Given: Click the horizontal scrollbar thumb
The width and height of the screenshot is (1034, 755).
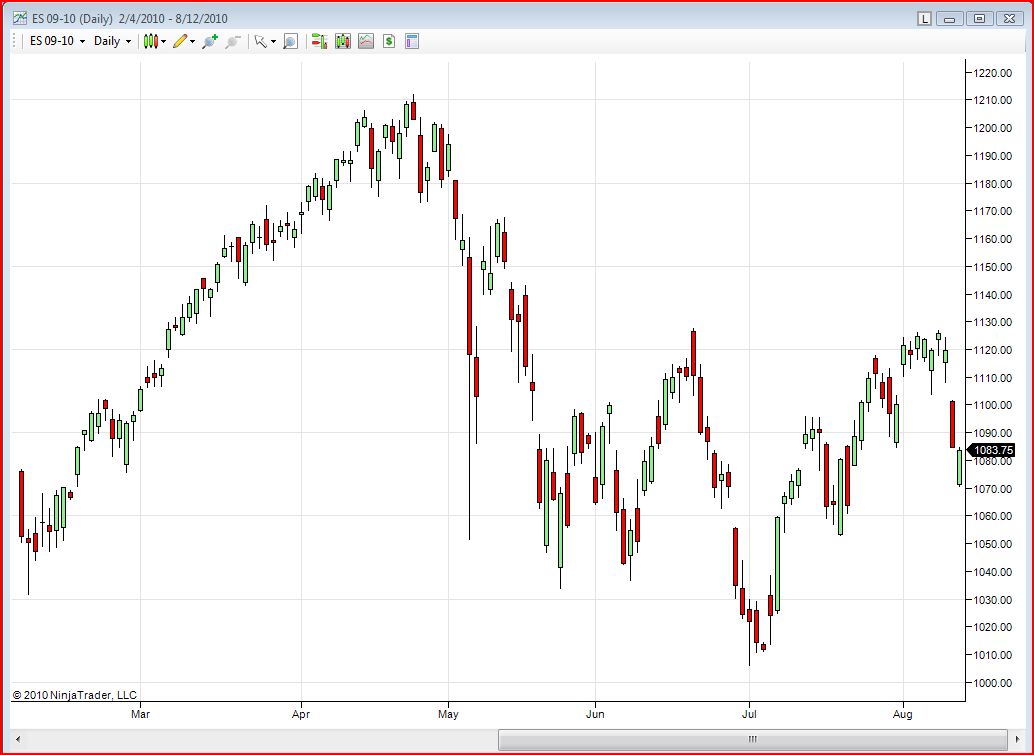Looking at the screenshot, I should pyautogui.click(x=752, y=739).
